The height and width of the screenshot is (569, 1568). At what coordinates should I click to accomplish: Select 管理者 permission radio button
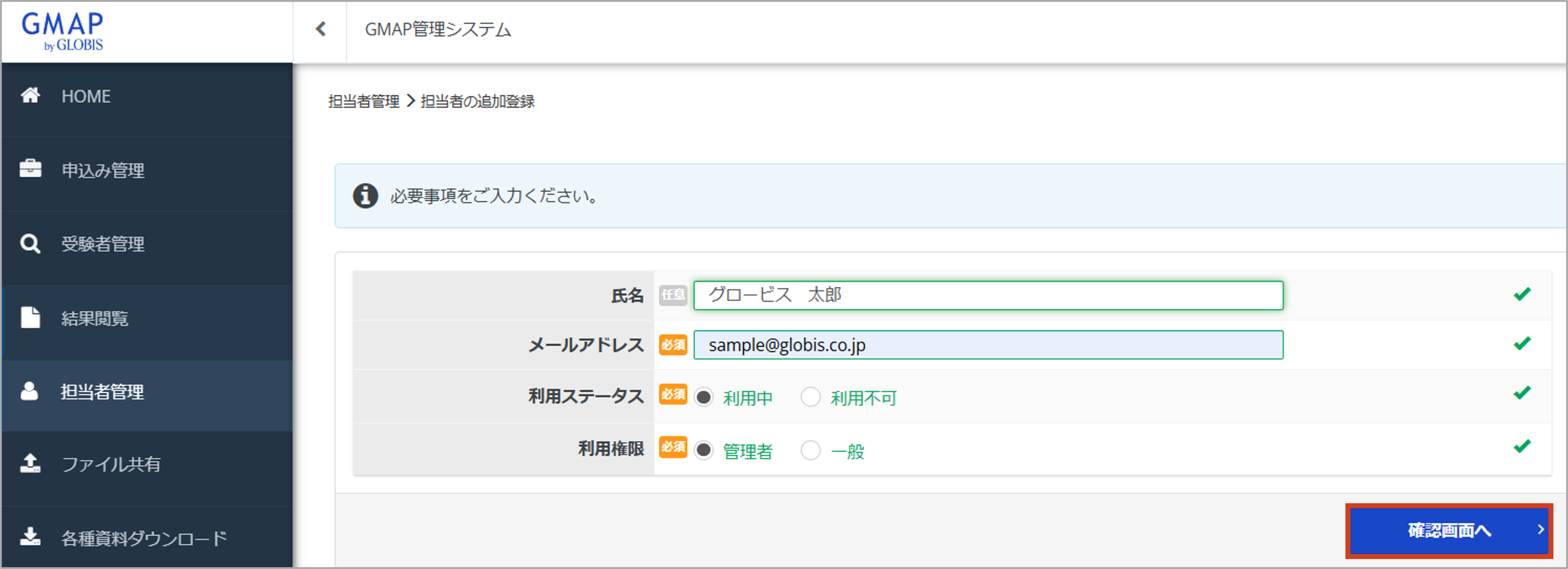704,450
